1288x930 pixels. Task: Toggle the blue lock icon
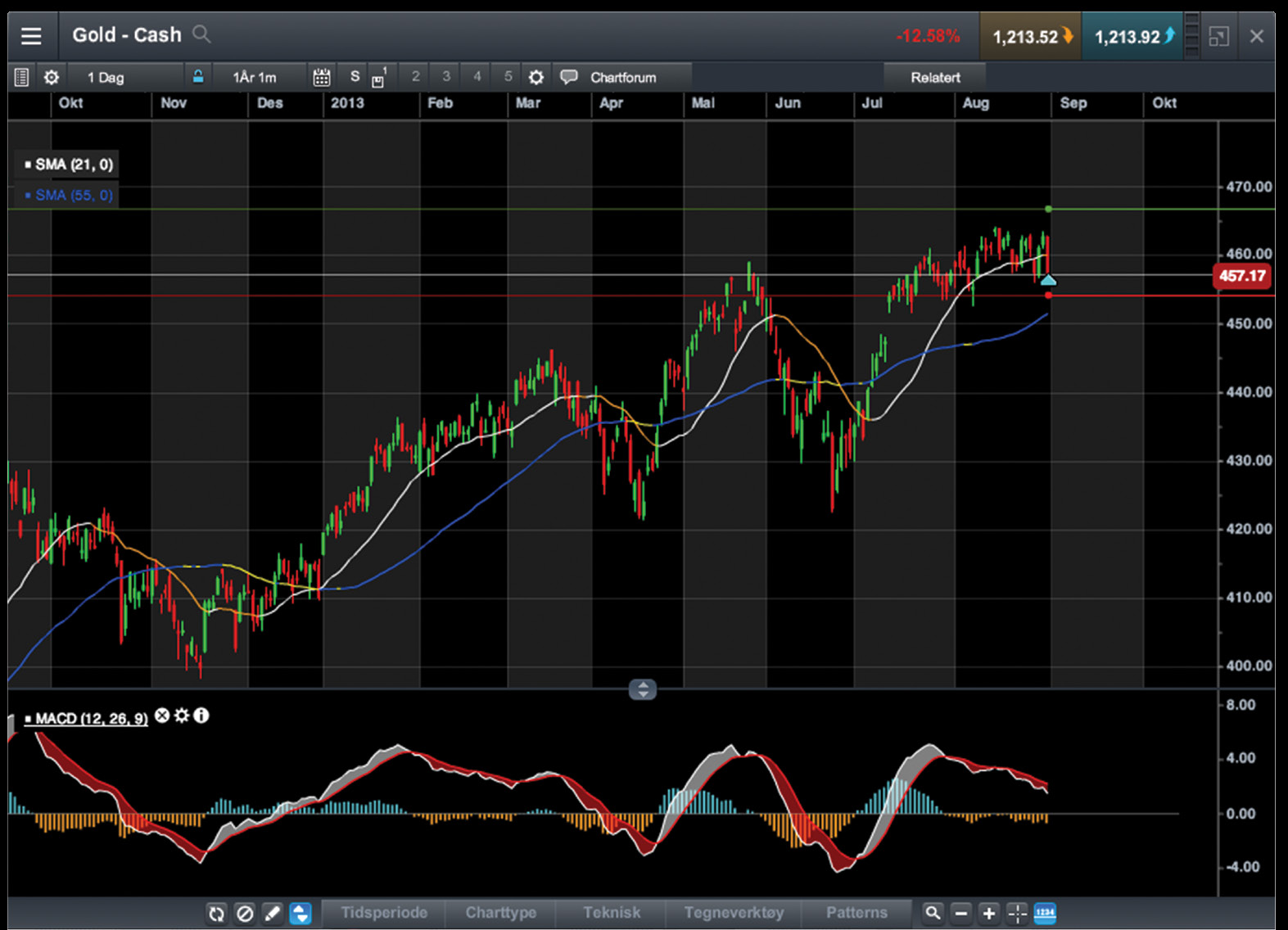click(x=198, y=77)
